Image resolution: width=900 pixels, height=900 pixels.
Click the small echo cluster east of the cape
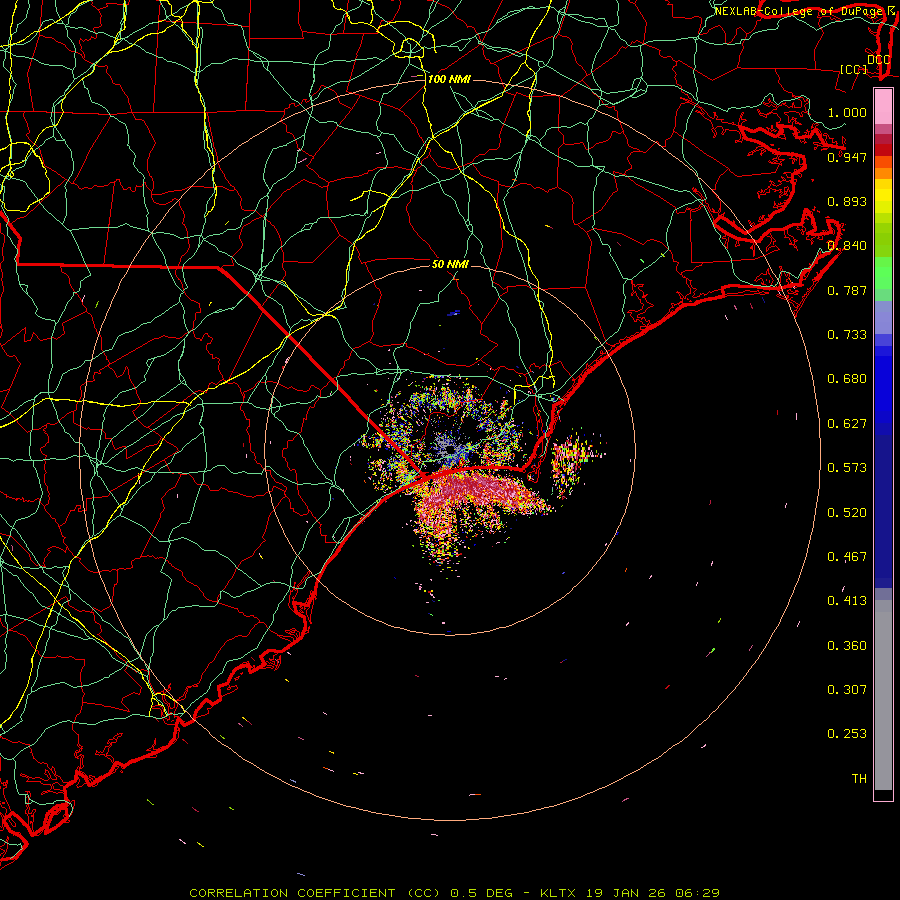574,459
